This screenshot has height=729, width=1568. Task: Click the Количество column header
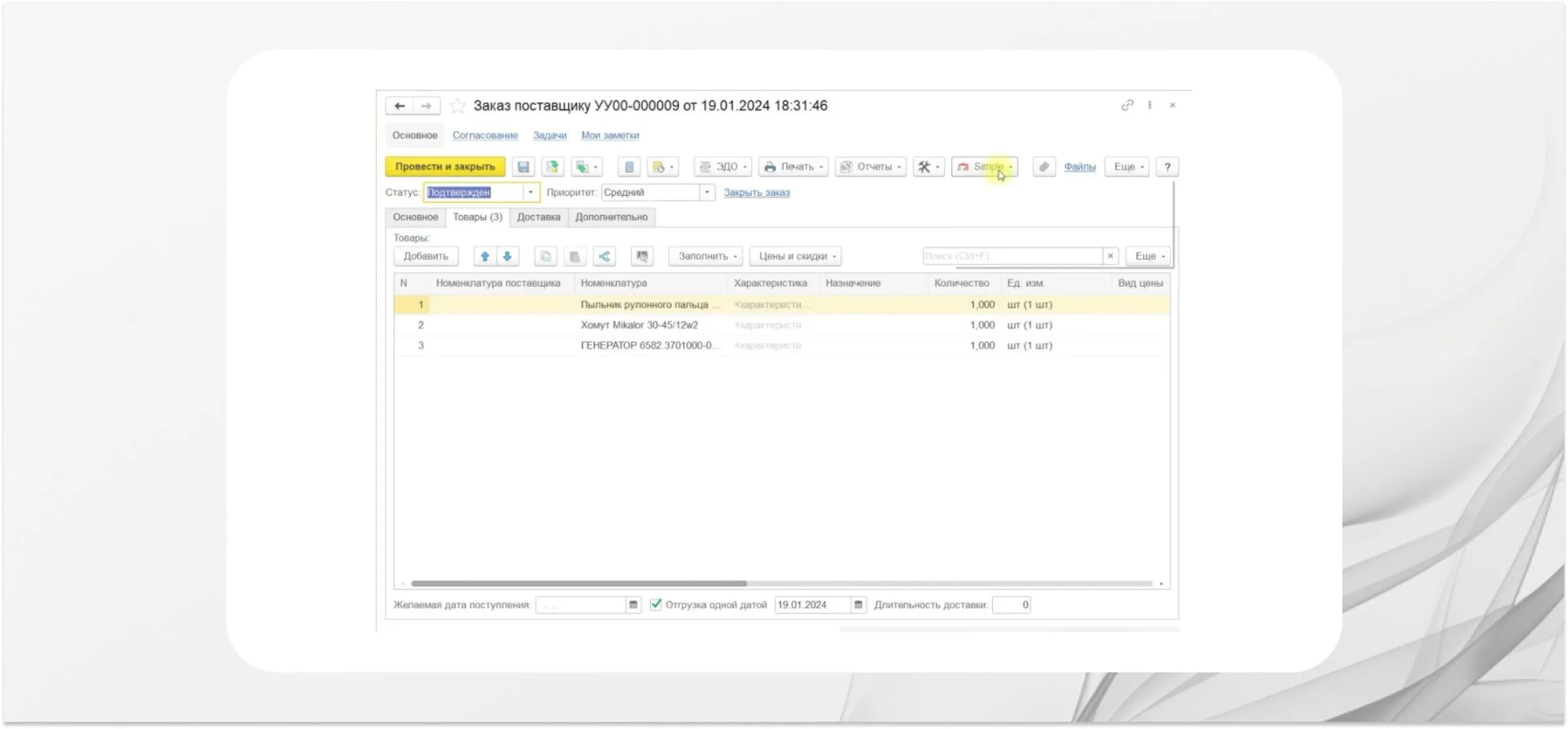pyautogui.click(x=964, y=283)
